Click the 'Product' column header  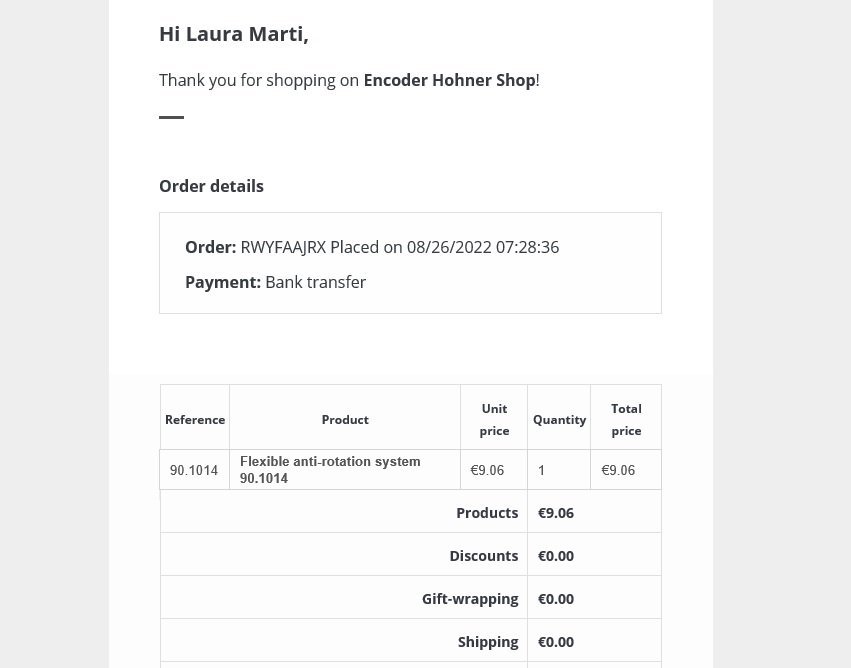click(x=345, y=420)
